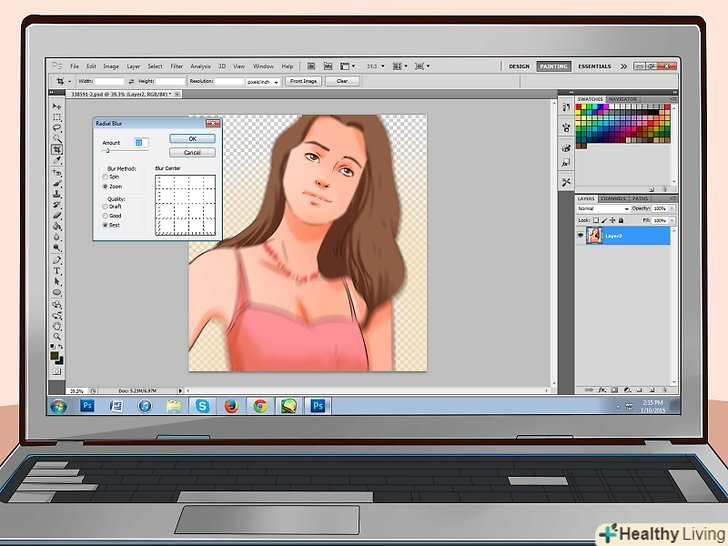Viewport: 728px width, 546px height.
Task: Select the Lasso tool
Action: 57,128
